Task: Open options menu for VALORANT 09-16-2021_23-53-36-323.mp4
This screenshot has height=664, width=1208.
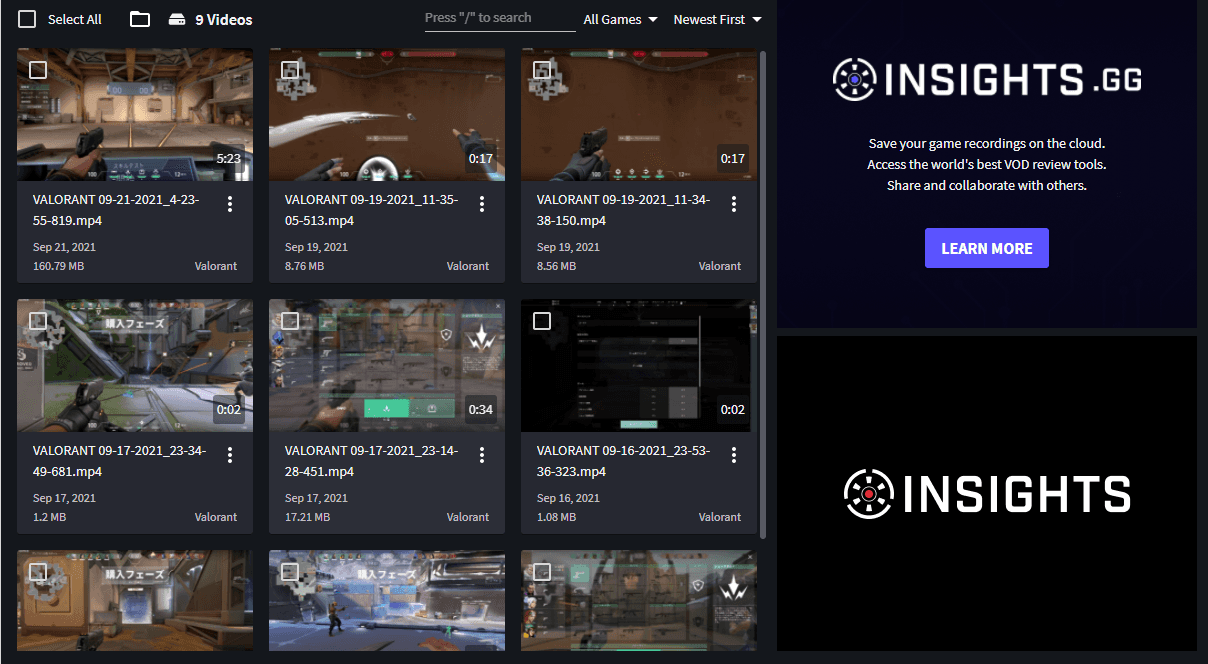Action: 734,455
